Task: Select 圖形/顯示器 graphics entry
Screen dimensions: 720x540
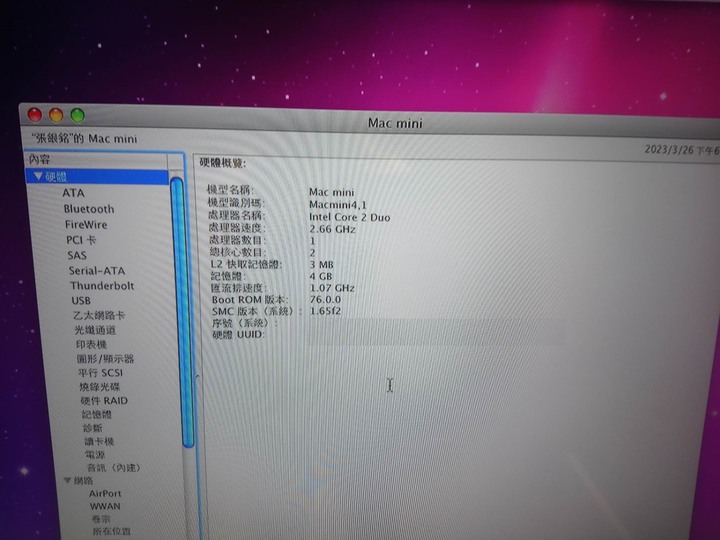Action: click(x=105, y=359)
